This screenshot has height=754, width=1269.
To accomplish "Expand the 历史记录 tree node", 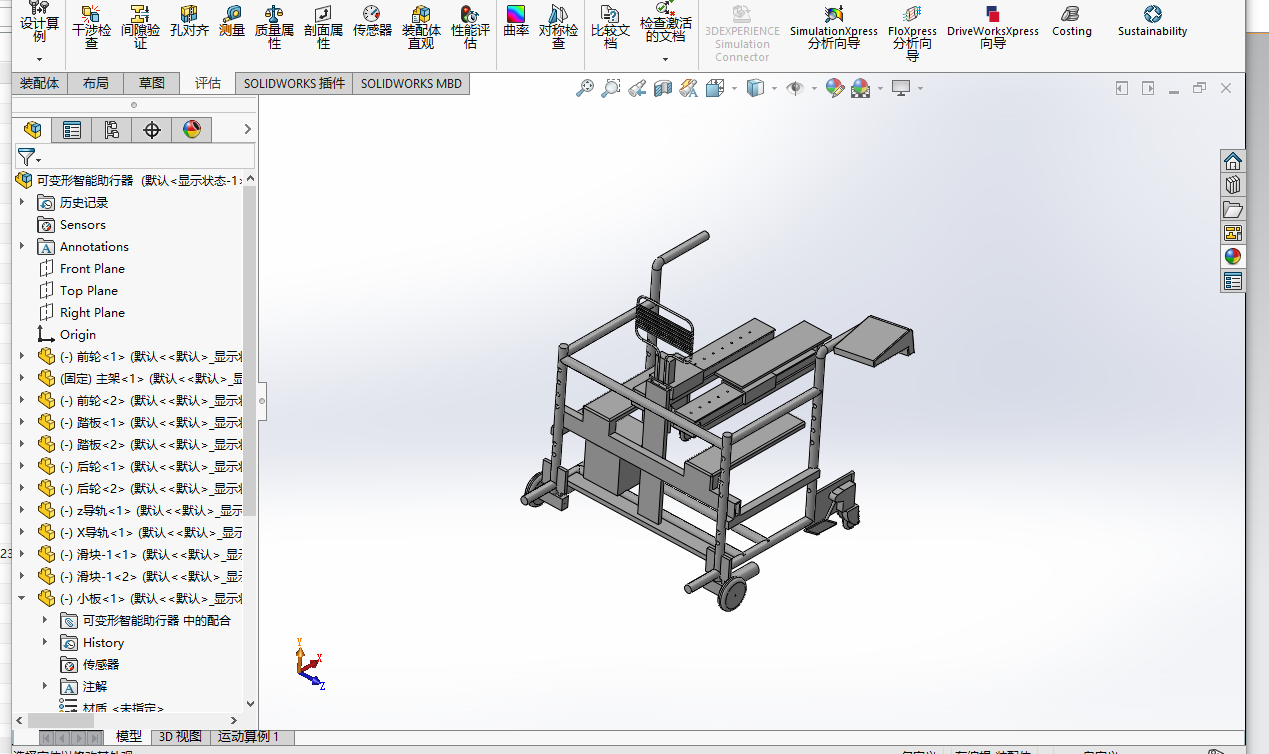I will 22,202.
